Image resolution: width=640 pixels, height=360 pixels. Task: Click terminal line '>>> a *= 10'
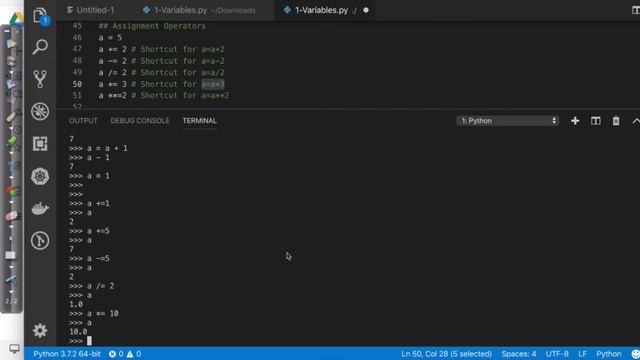(x=94, y=313)
